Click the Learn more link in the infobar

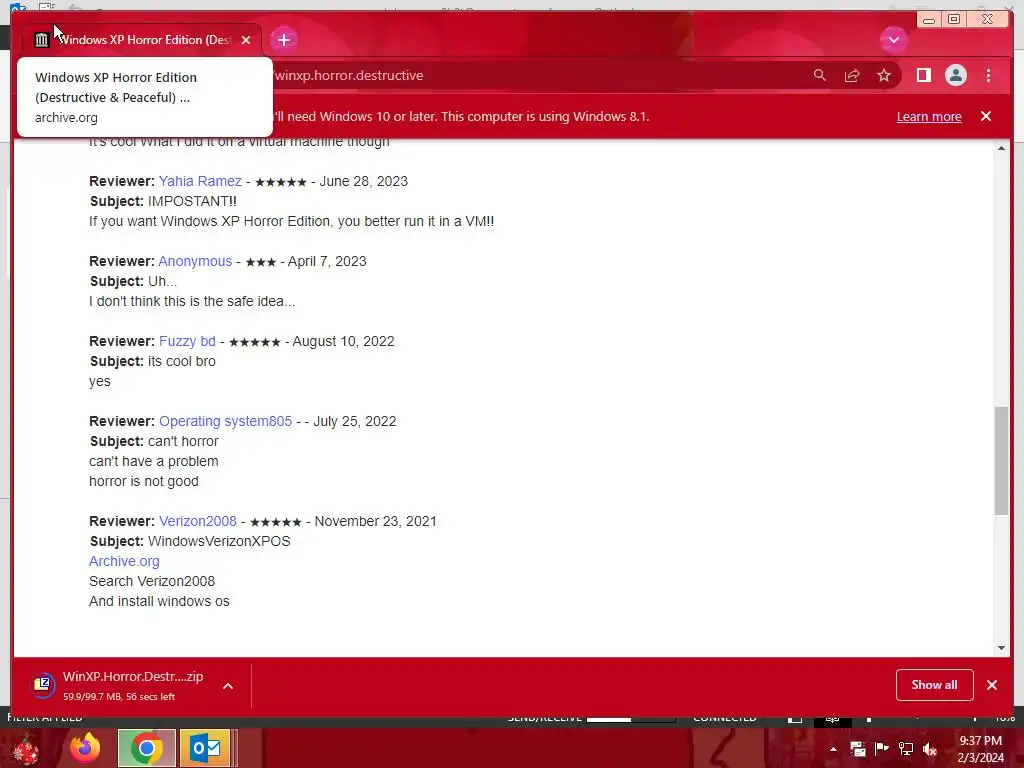929,117
